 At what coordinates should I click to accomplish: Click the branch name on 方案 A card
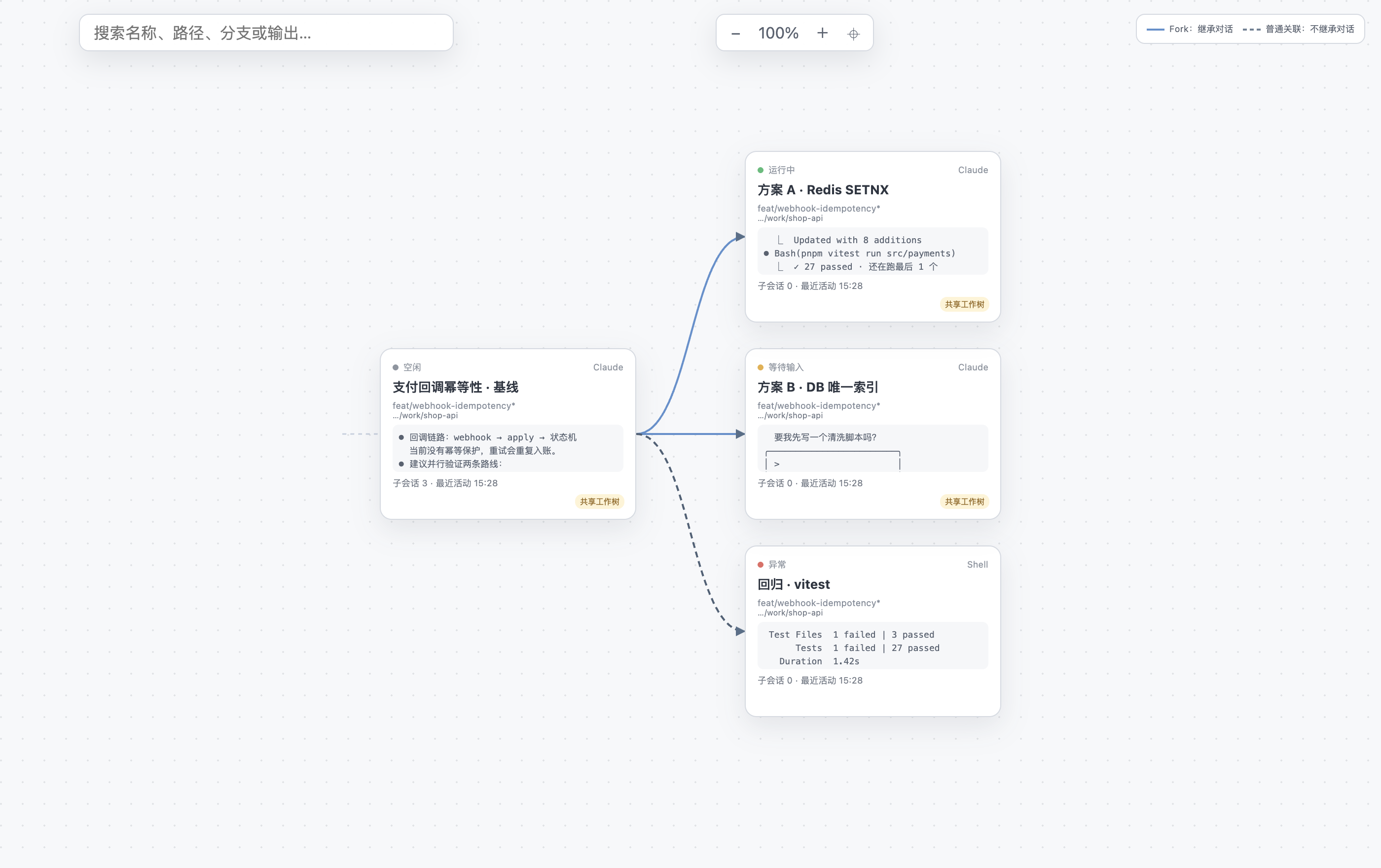pyautogui.click(x=818, y=208)
